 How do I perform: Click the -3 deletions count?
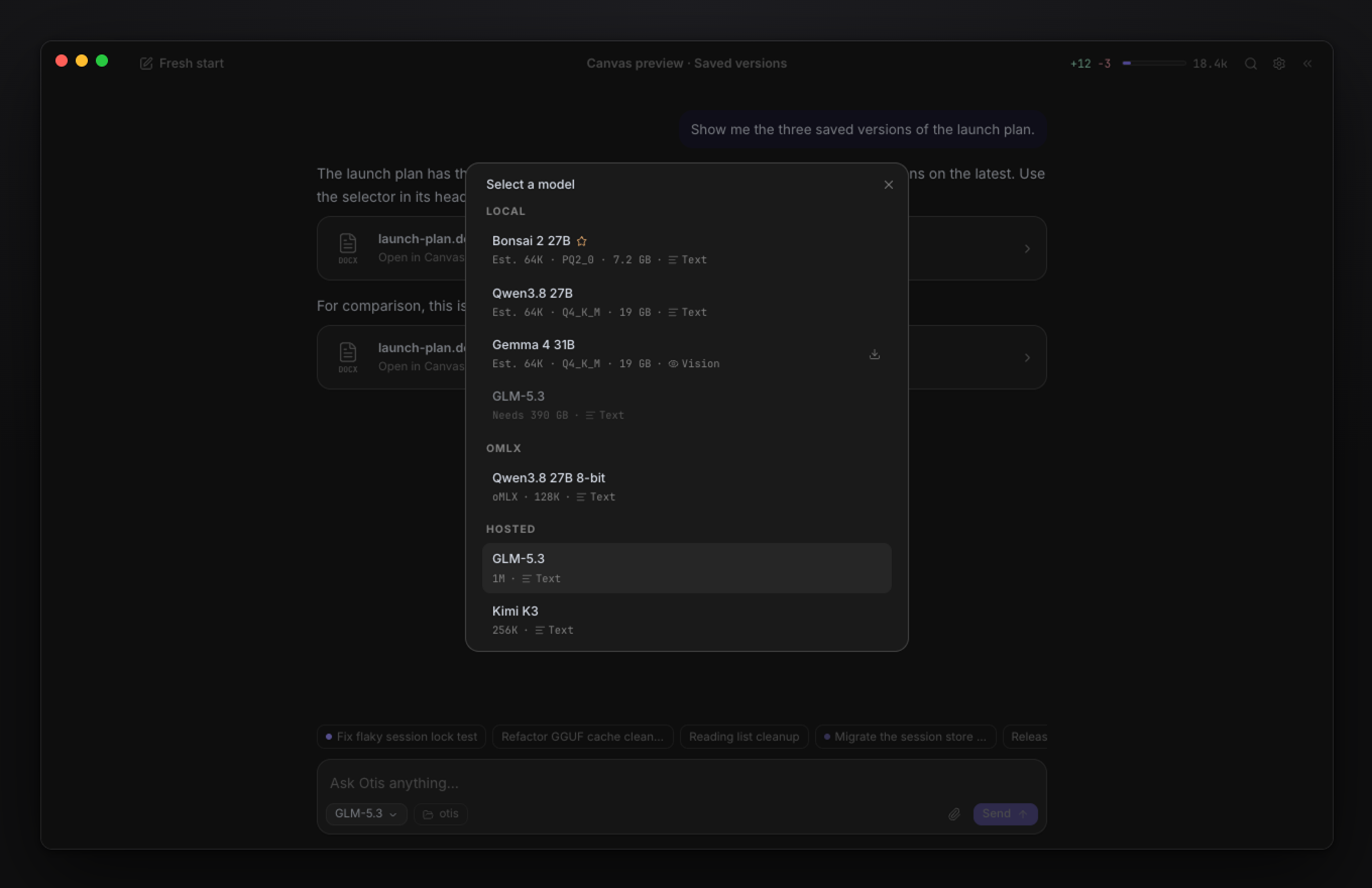(x=1104, y=64)
